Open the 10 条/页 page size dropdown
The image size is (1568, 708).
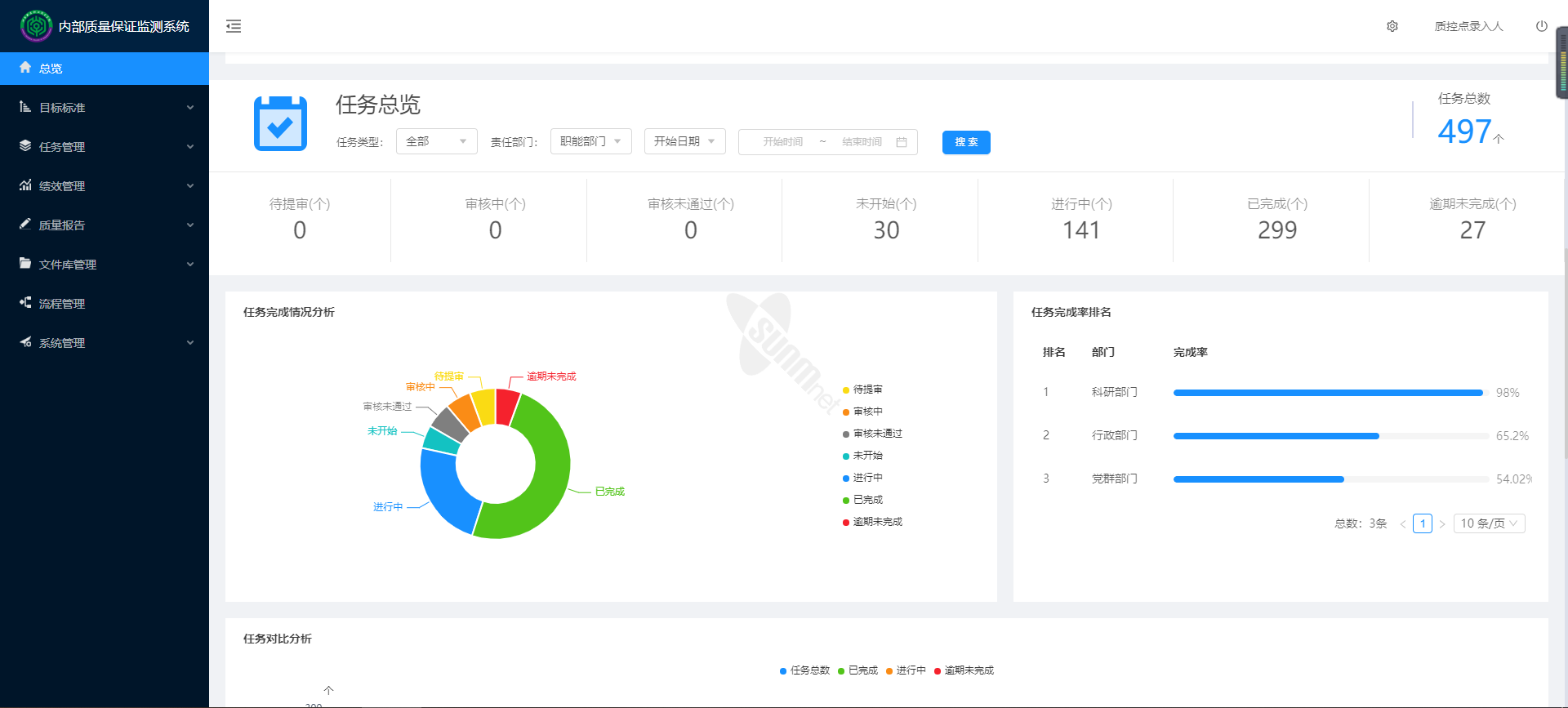tap(1489, 523)
